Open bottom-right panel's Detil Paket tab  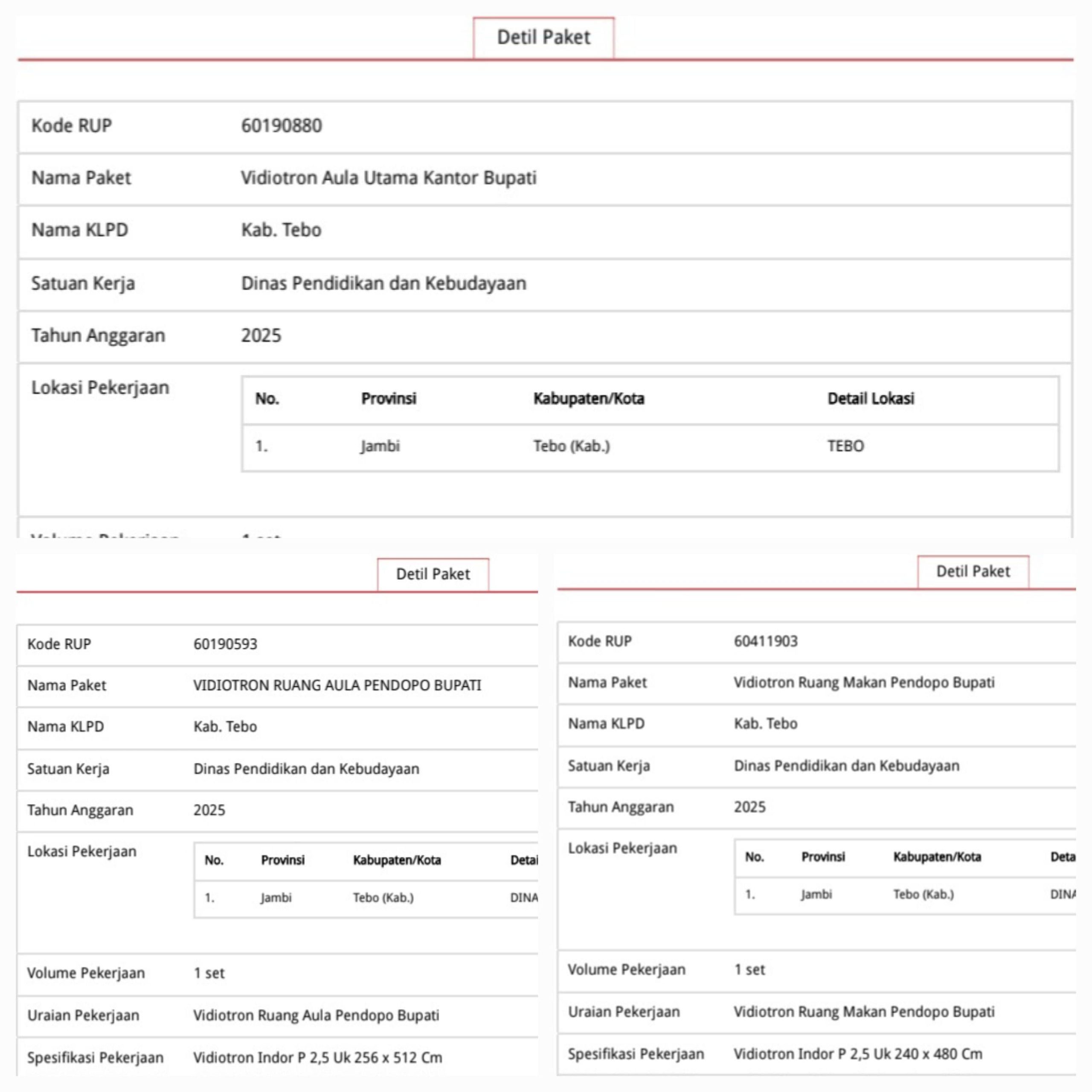click(973, 572)
